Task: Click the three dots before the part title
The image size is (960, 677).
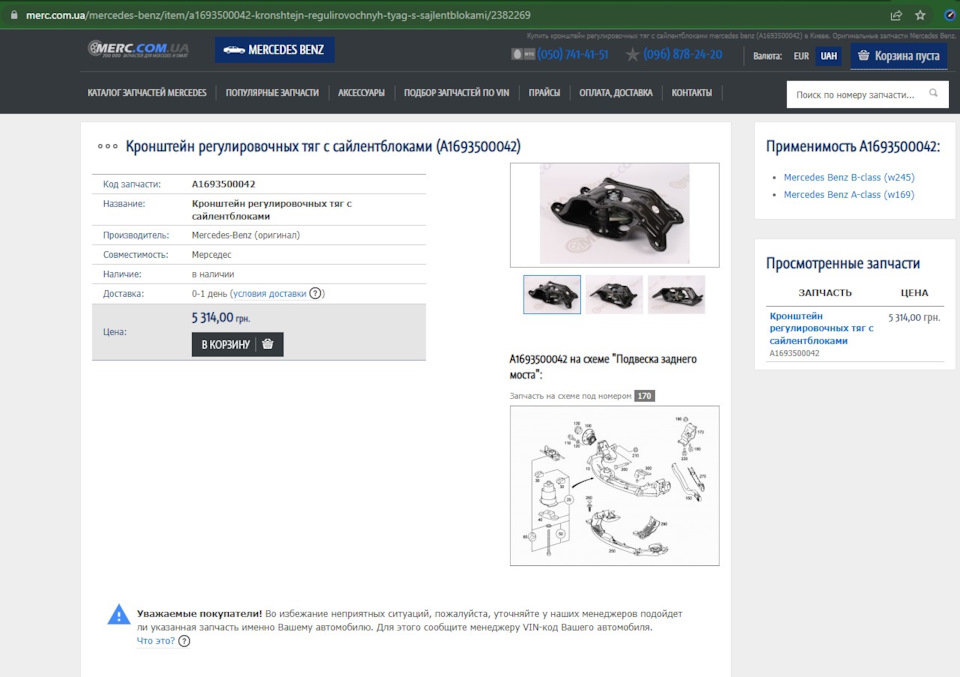Action: pos(107,146)
